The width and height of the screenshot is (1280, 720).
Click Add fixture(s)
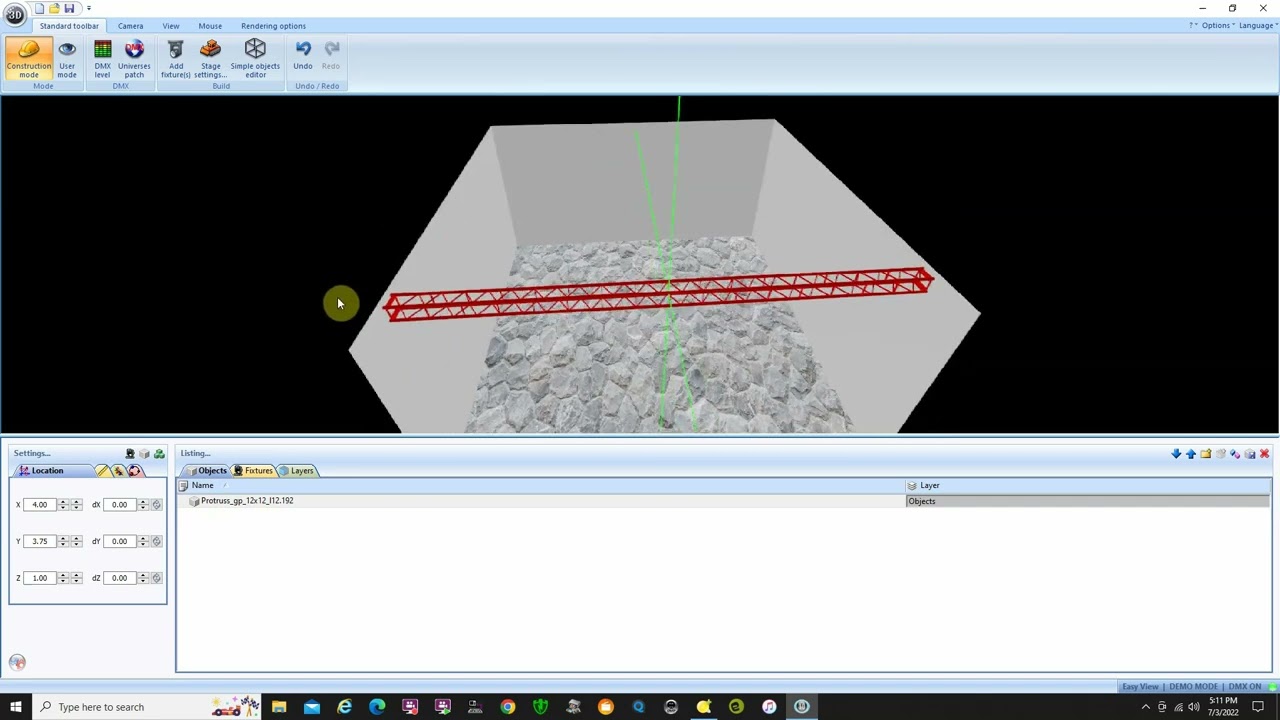176,59
